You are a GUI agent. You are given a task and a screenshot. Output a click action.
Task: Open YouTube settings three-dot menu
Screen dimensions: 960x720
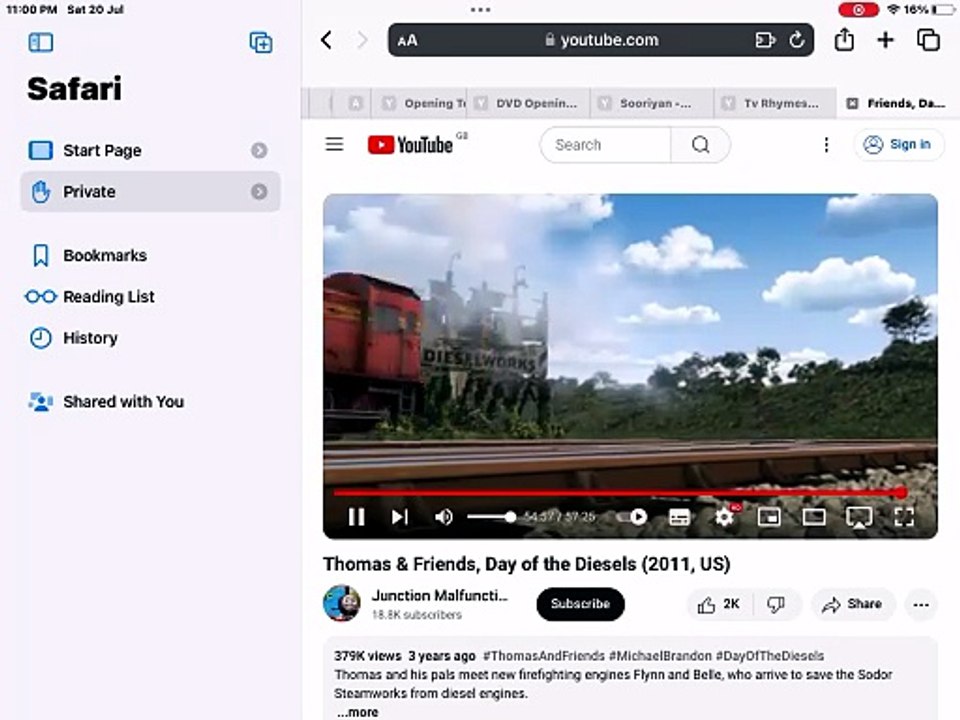tap(826, 144)
